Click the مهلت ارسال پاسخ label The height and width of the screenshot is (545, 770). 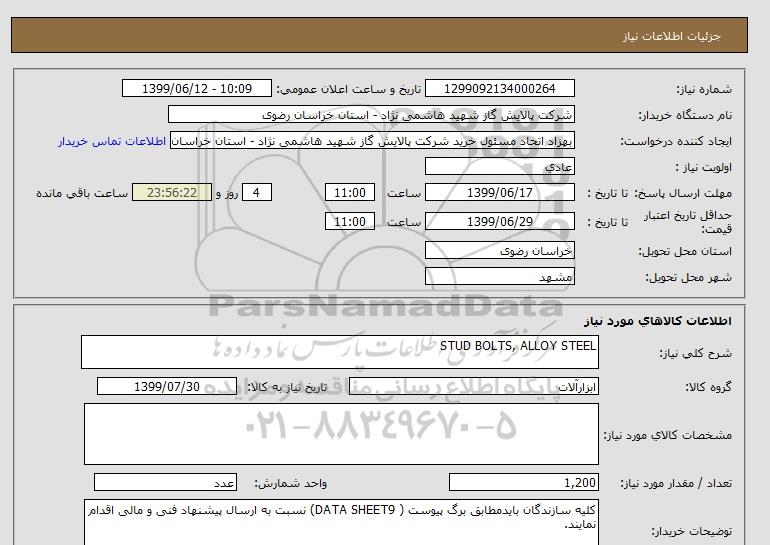click(684, 193)
